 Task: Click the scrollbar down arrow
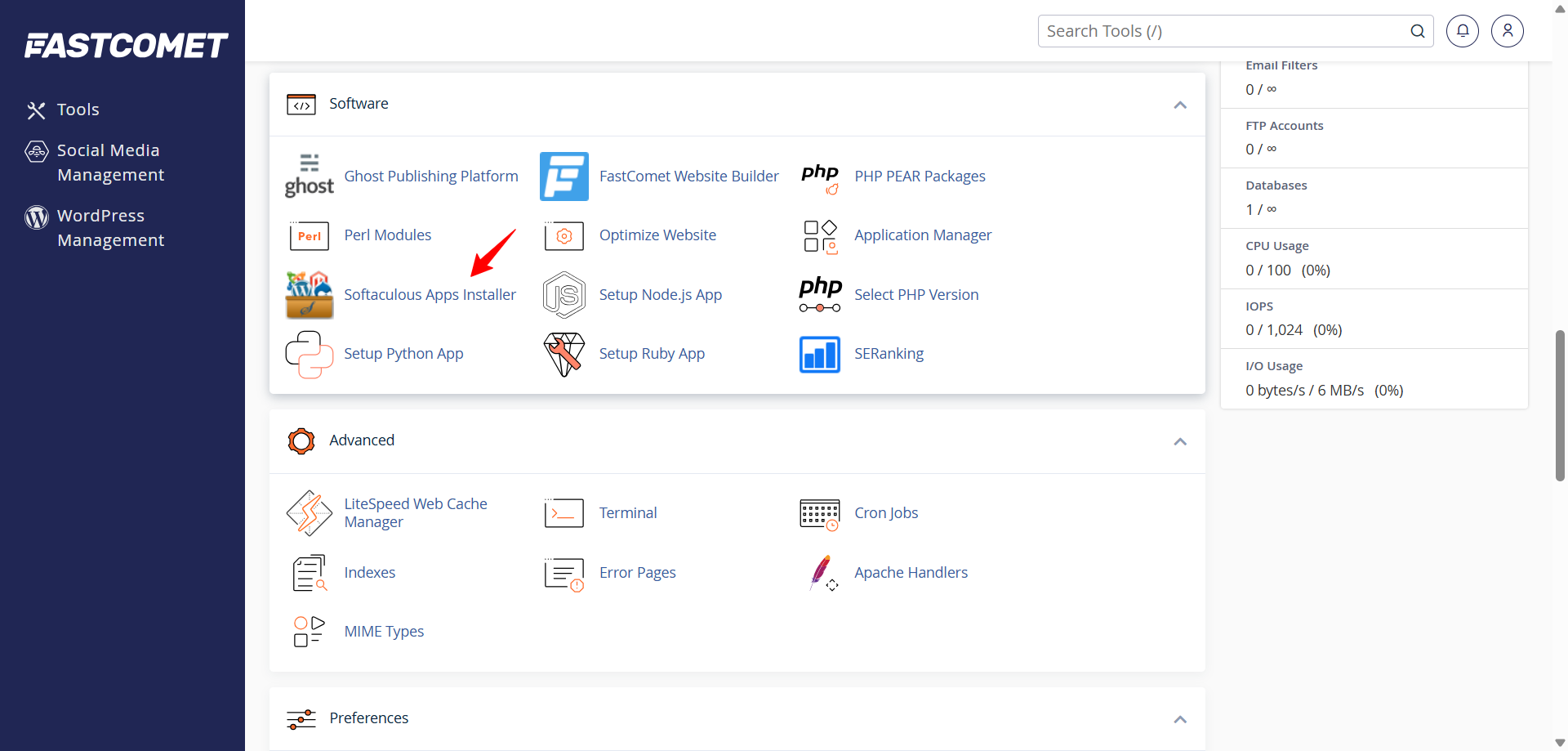pyautogui.click(x=1560, y=743)
